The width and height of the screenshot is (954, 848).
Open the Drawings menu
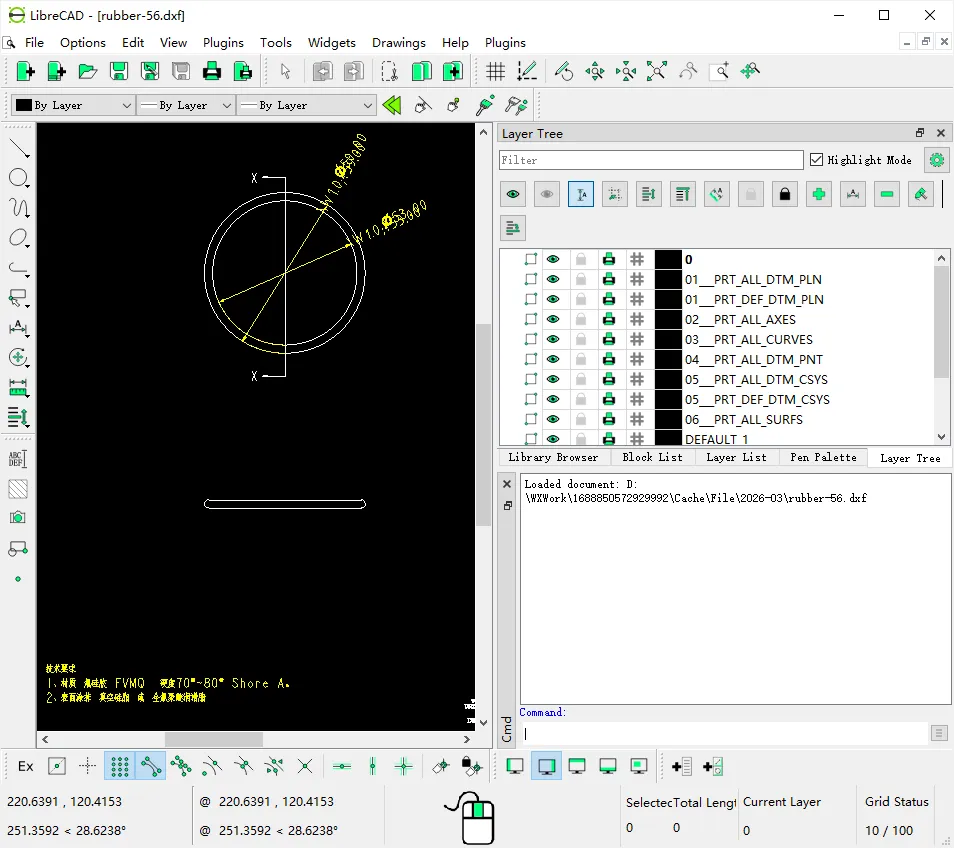coord(398,43)
